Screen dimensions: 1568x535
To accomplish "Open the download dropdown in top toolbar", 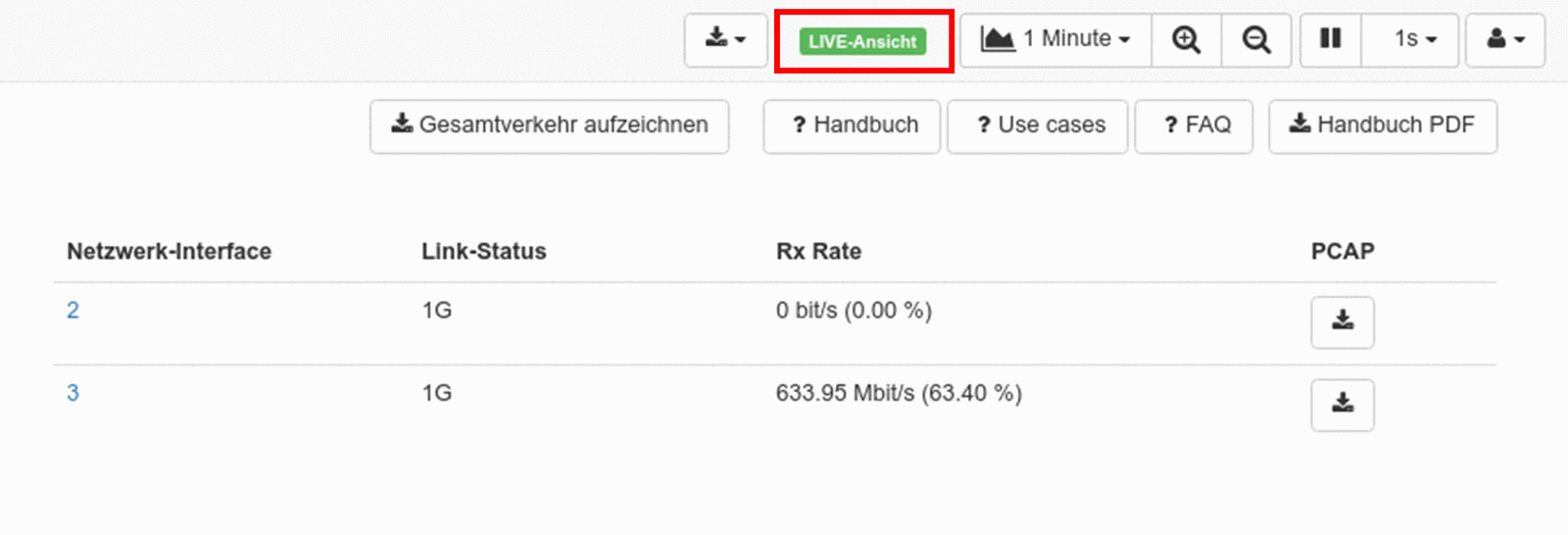I will (725, 40).
